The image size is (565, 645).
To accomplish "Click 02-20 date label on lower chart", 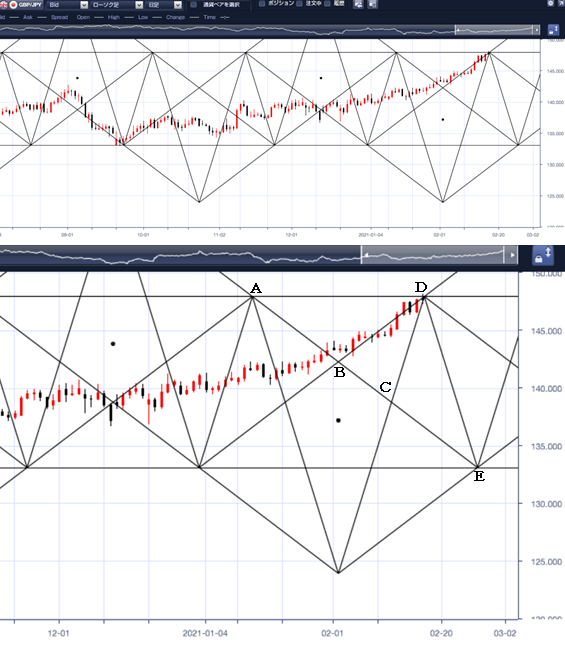I will 441,633.
